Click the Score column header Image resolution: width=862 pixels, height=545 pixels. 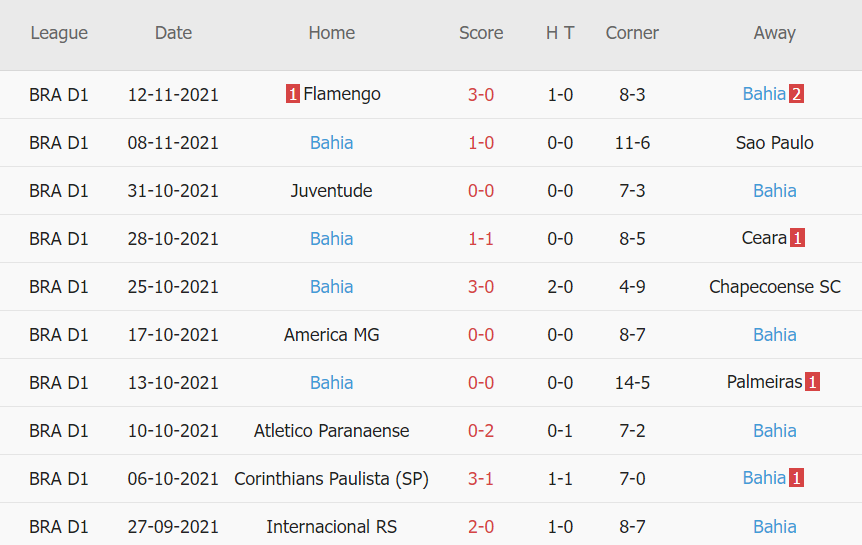coord(481,33)
